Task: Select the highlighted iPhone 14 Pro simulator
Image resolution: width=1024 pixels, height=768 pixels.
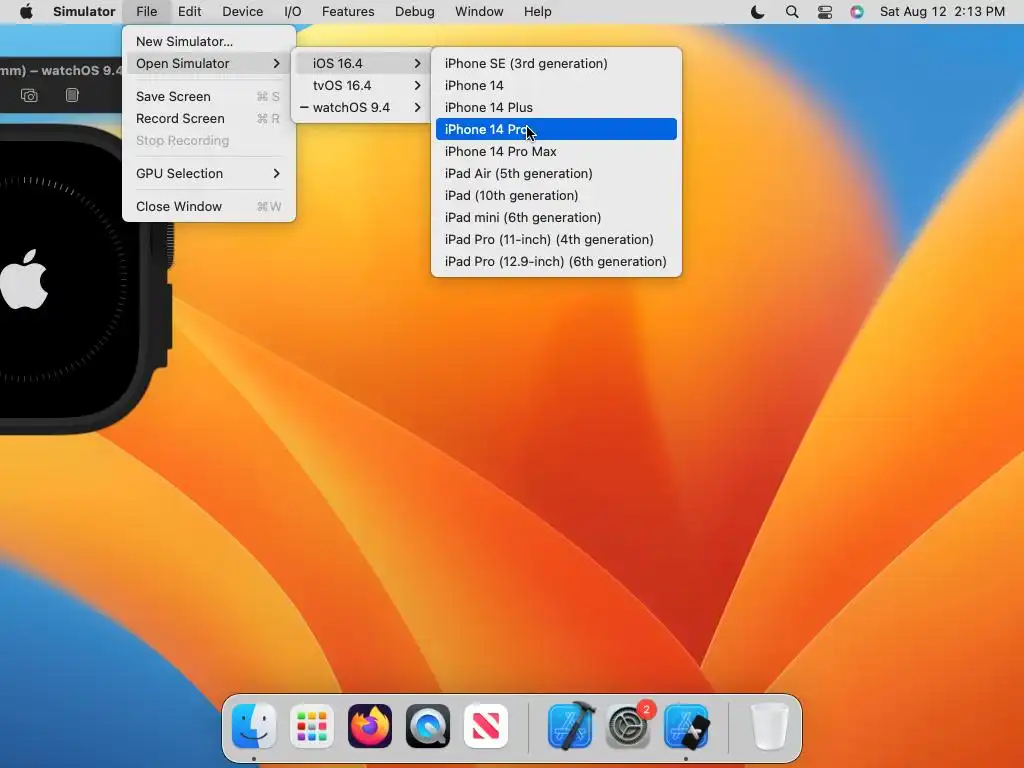Action: [556, 129]
